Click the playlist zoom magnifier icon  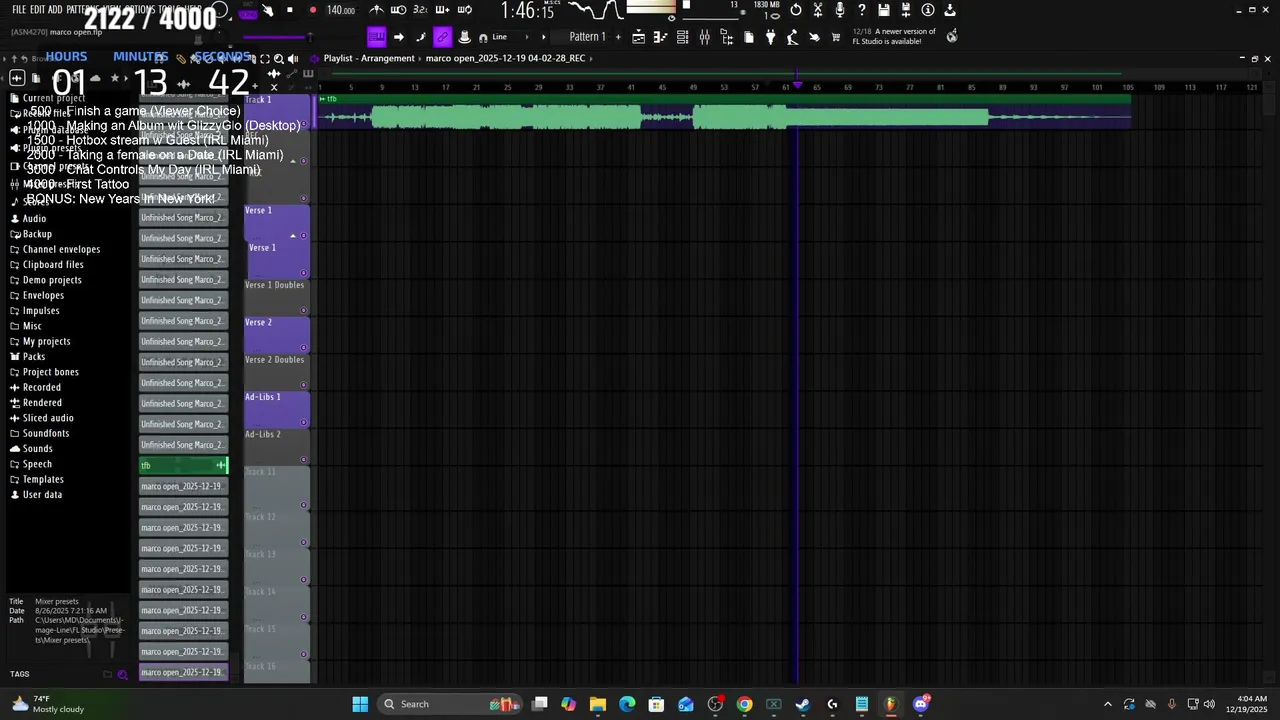[x=279, y=58]
